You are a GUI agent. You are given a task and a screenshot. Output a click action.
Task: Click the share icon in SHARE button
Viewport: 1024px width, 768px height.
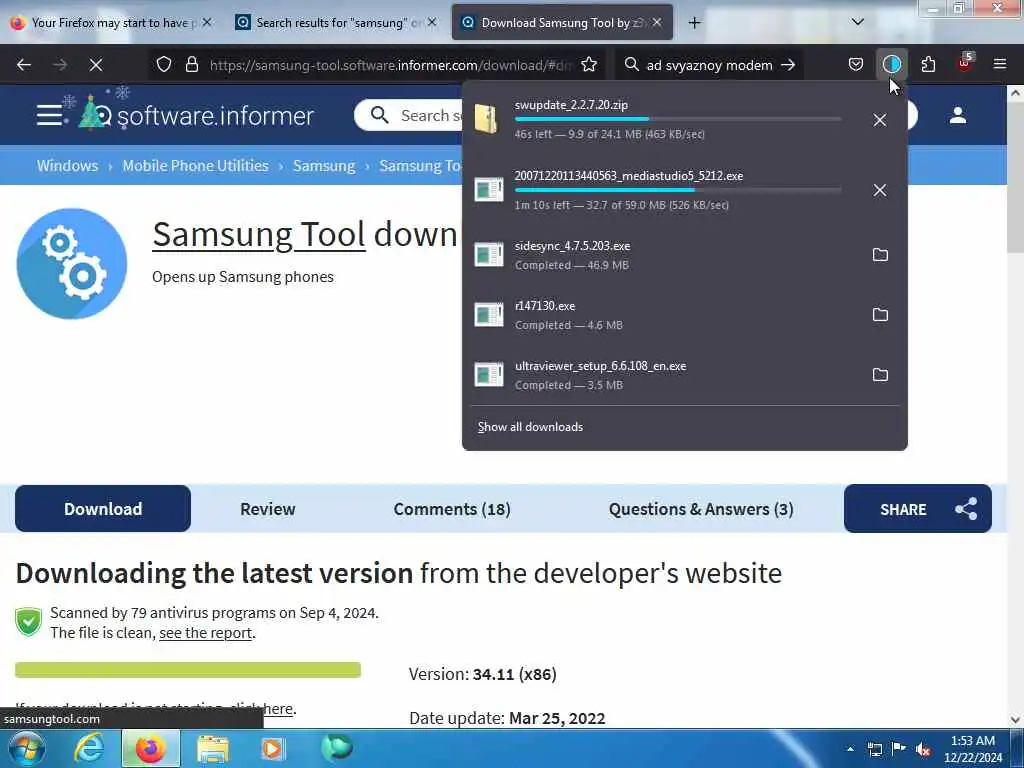pyautogui.click(x=965, y=509)
